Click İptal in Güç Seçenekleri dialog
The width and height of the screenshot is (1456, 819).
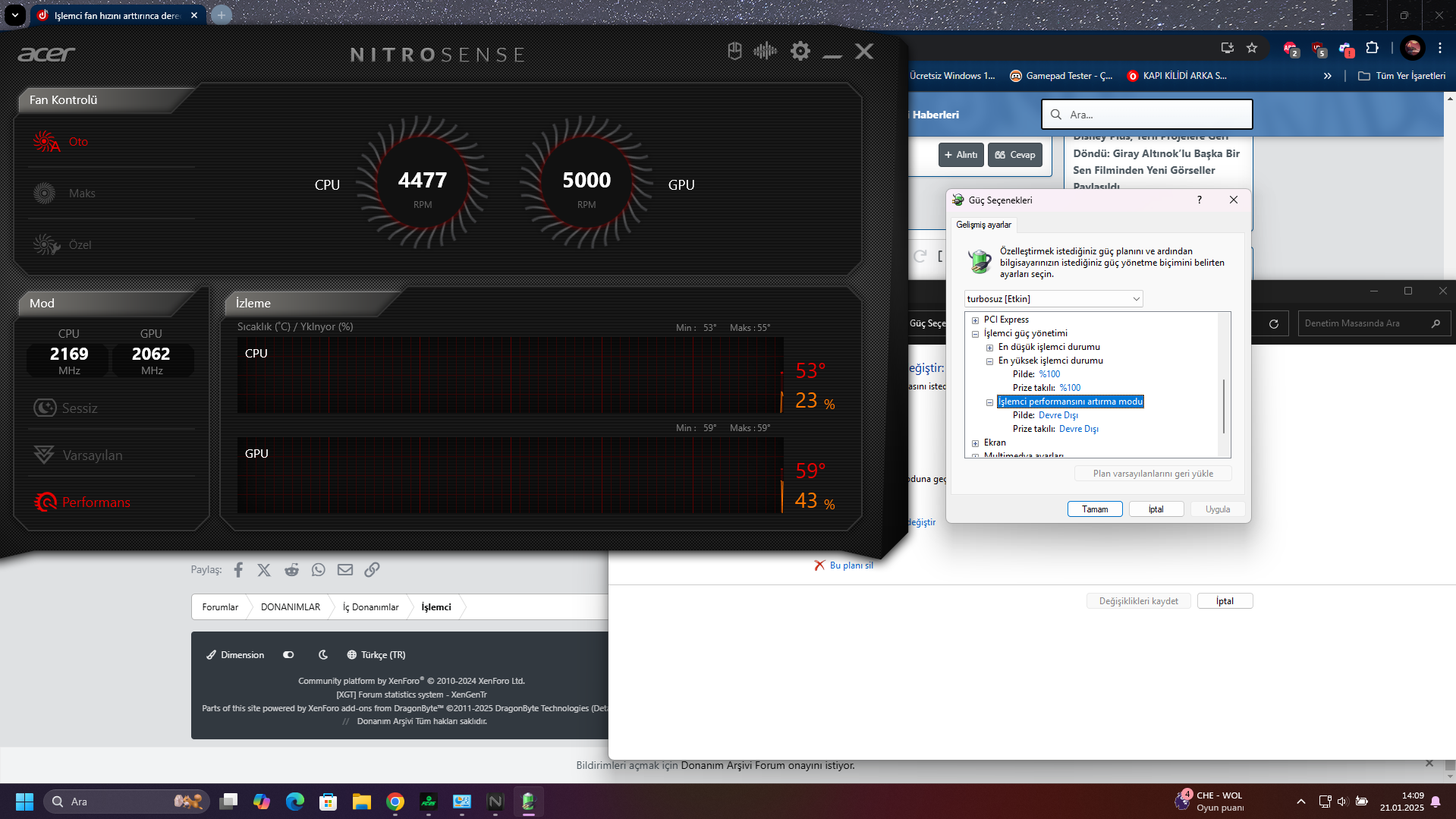[x=1156, y=509]
